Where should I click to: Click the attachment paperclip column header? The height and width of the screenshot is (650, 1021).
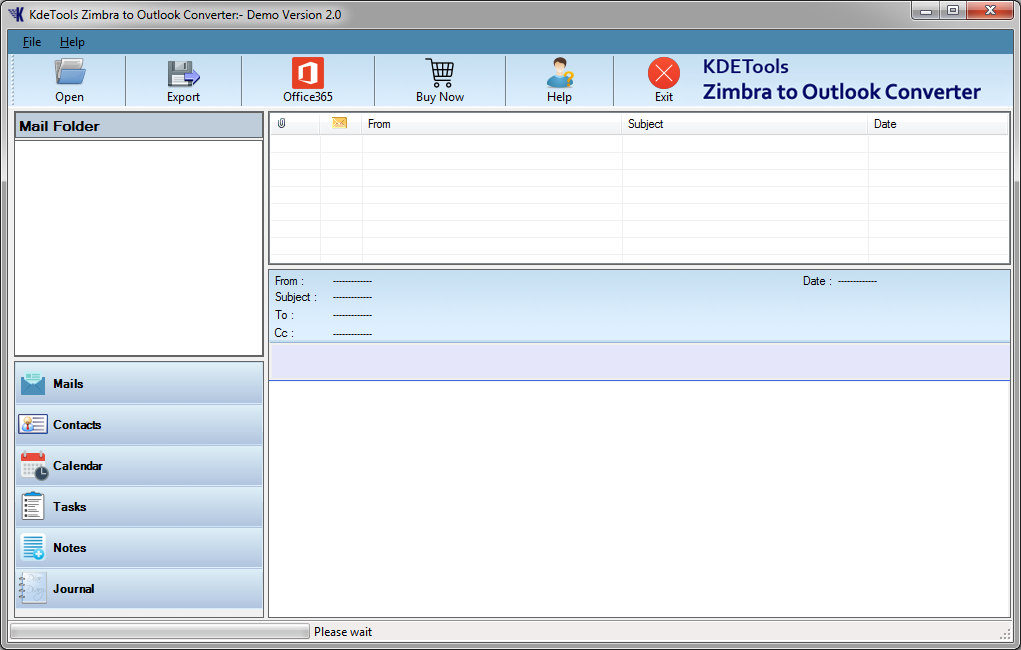282,124
